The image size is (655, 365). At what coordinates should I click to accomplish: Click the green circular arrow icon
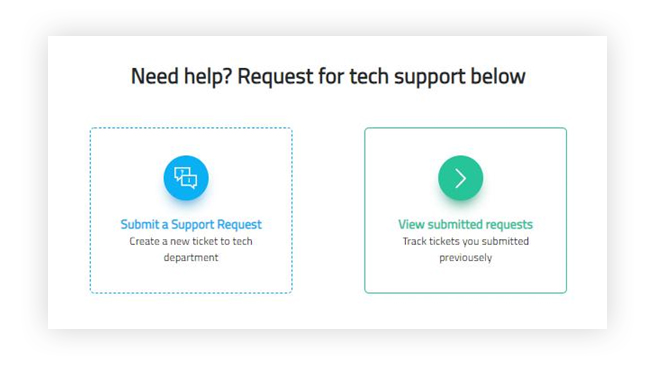click(460, 178)
